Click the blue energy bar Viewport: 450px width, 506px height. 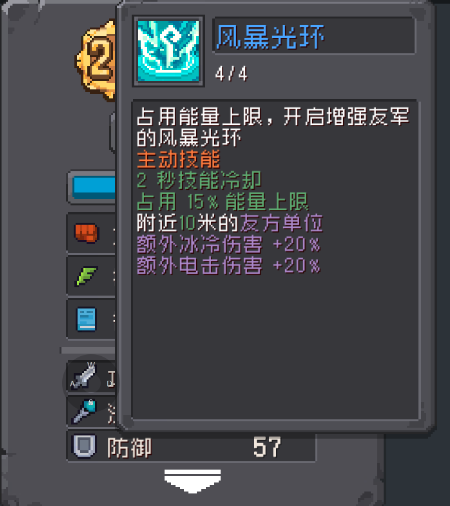(94, 186)
